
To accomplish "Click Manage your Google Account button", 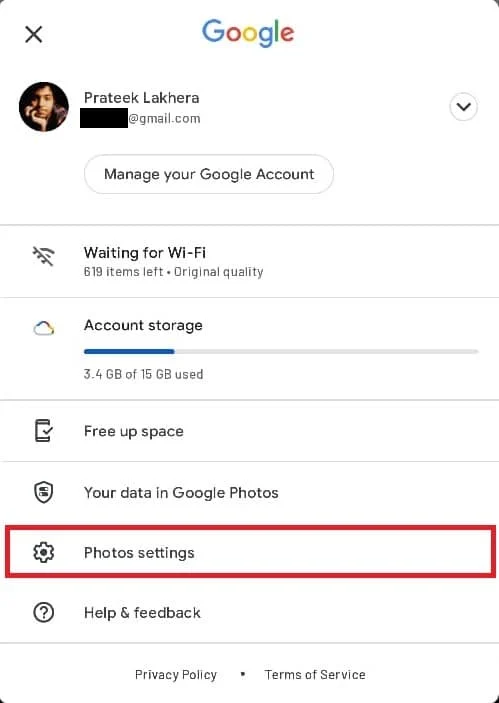I will coord(208,174).
